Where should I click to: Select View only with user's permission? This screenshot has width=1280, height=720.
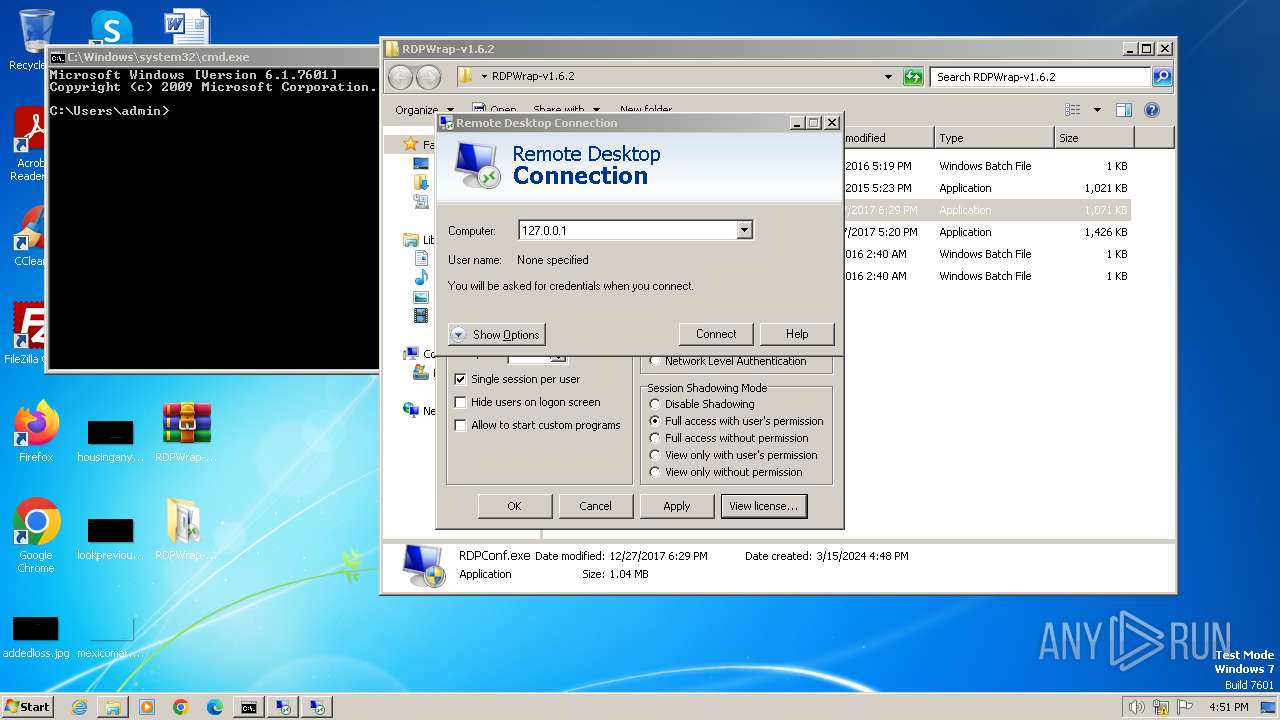(x=655, y=455)
